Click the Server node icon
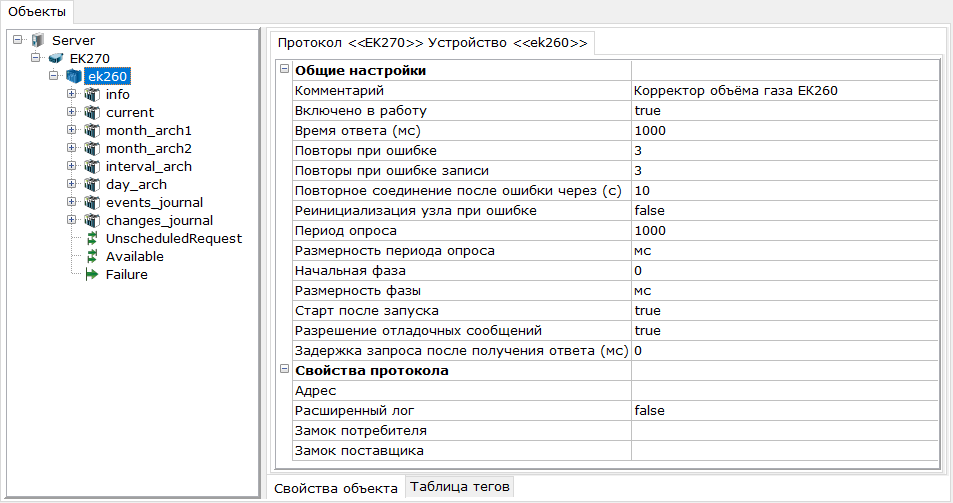This screenshot has height=503, width=953. [x=38, y=40]
